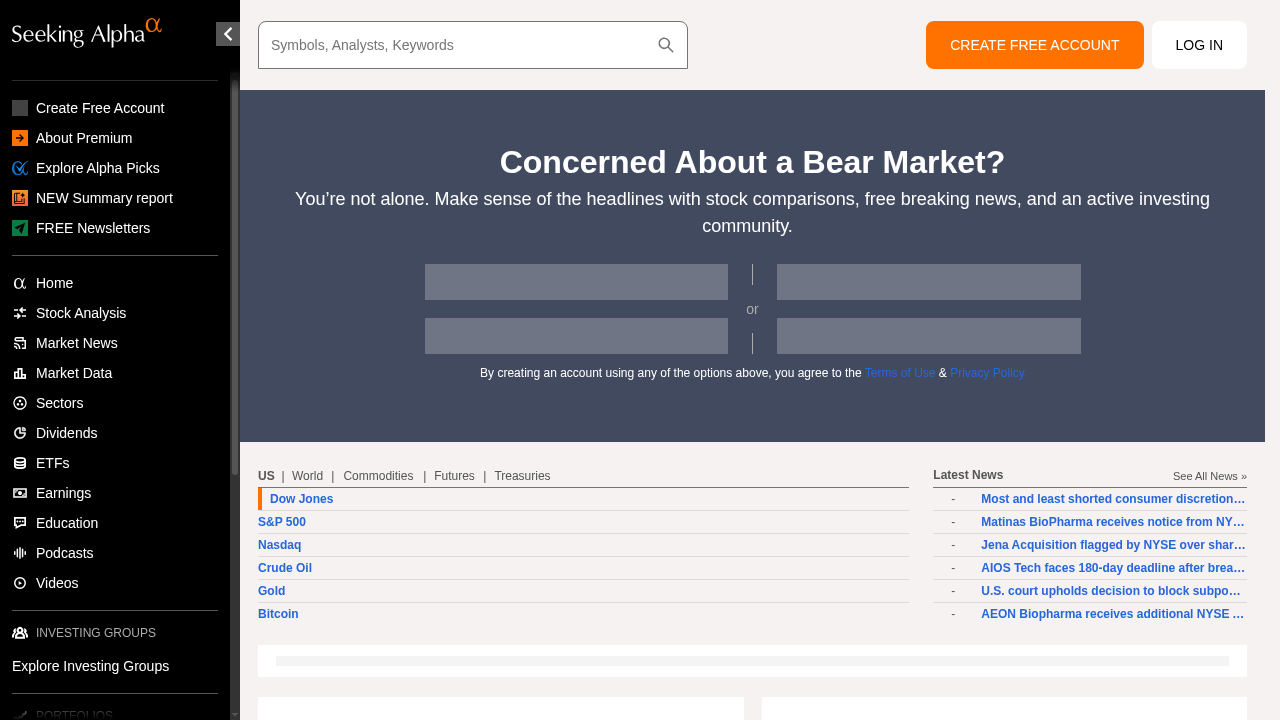Open the Podcasts icon in sidebar
Screen dimensions: 1280x720
(19, 553)
